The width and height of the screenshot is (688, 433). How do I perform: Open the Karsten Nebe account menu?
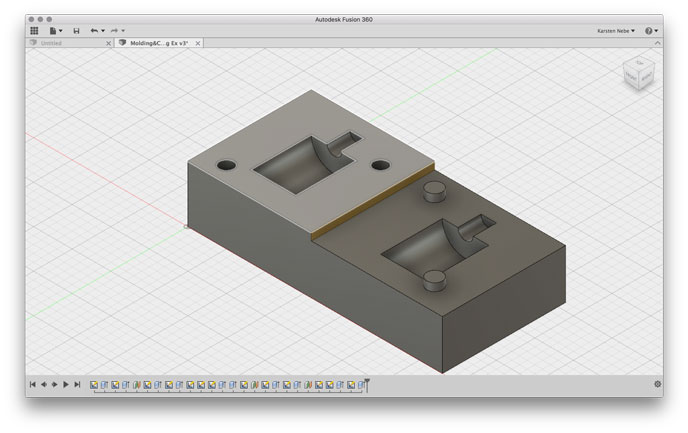point(616,31)
